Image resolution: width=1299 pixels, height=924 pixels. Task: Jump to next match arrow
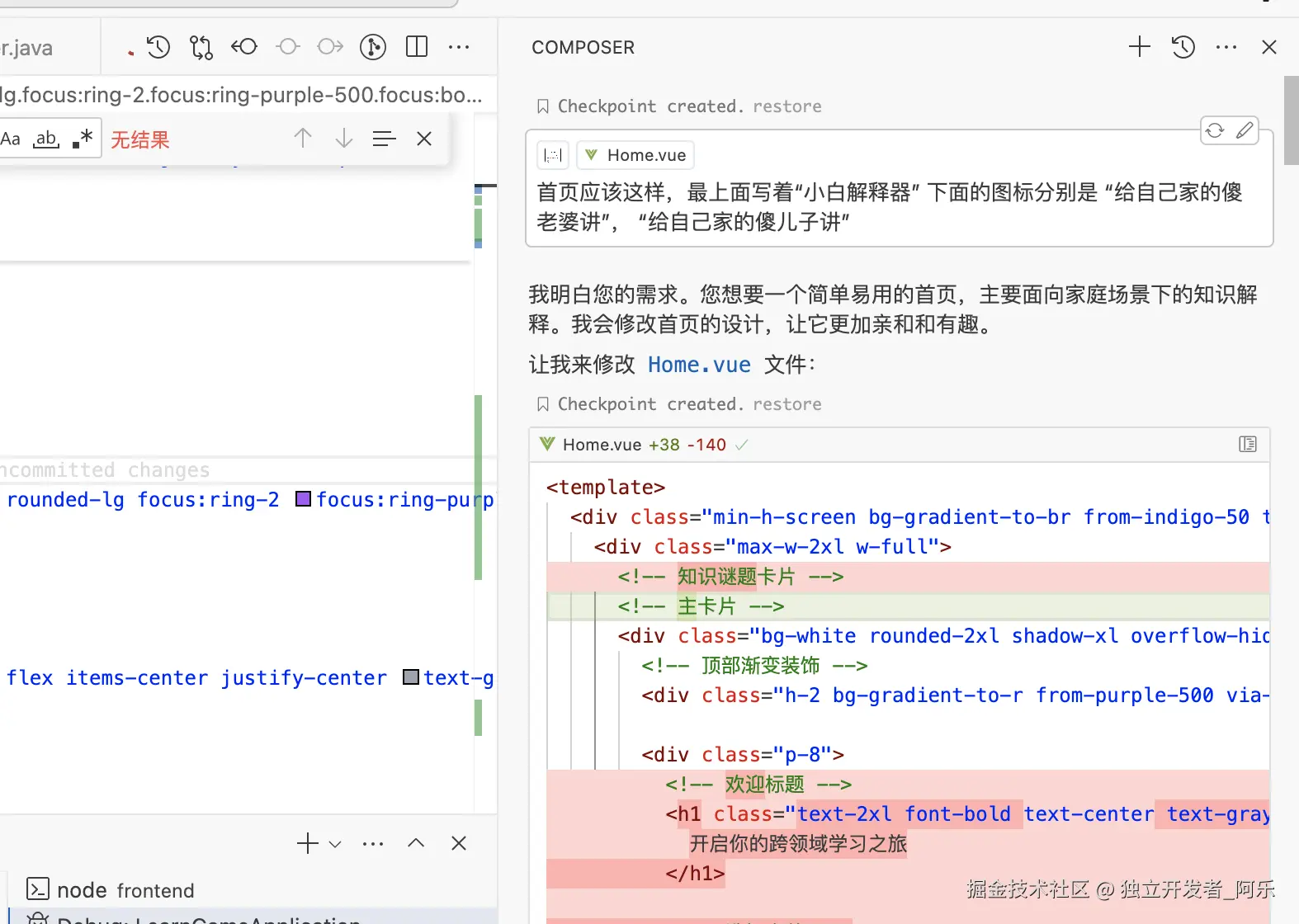point(344,138)
